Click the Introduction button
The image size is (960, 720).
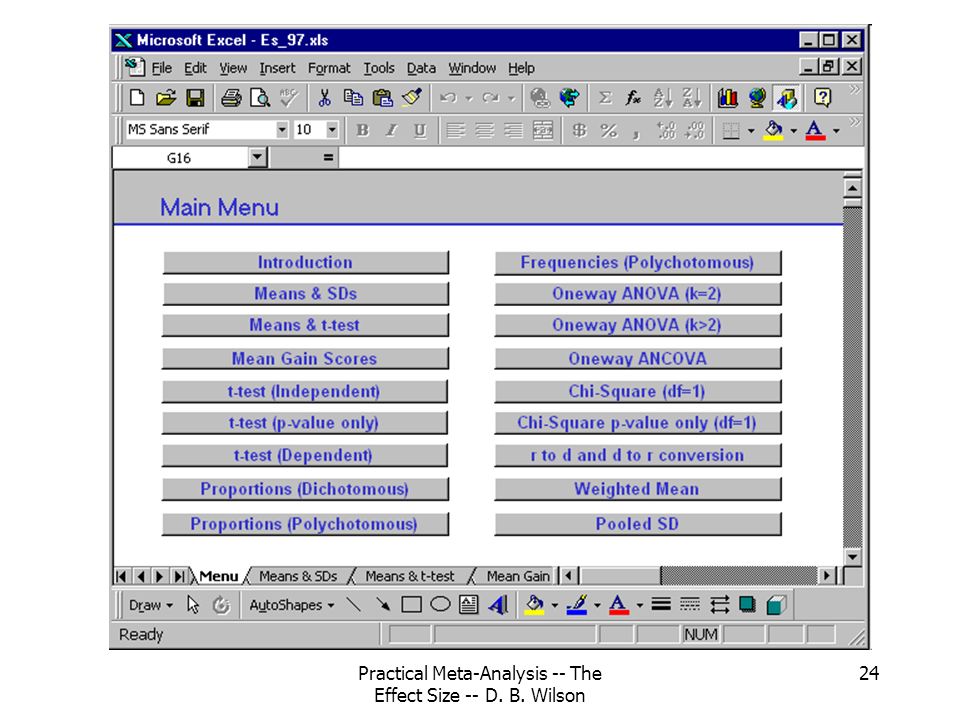pyautogui.click(x=305, y=263)
